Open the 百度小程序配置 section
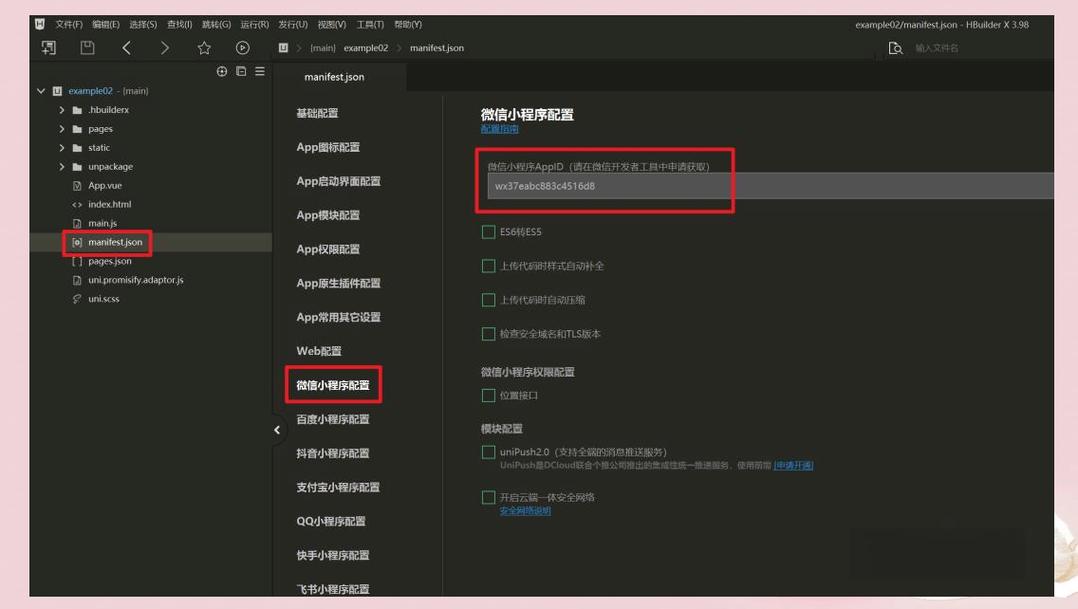The width and height of the screenshot is (1078, 609). coord(333,419)
